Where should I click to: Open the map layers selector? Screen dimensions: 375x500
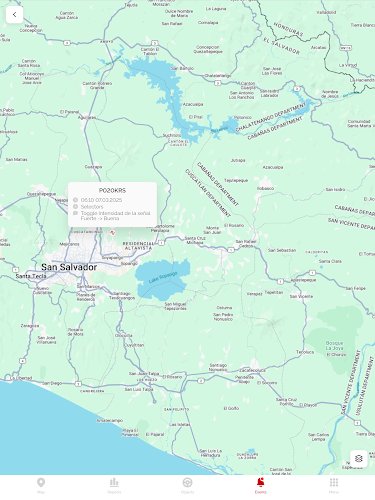click(x=359, y=458)
